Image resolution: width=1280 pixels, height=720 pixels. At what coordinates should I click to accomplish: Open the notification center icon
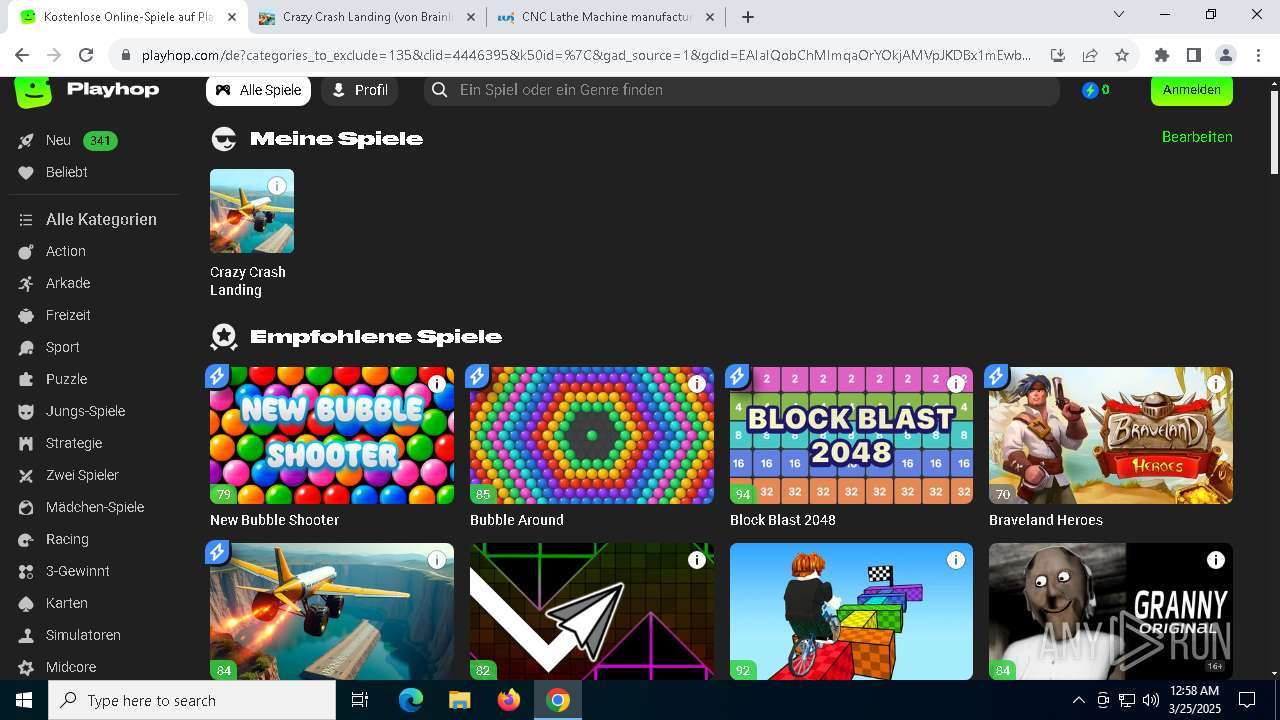pos(1247,700)
